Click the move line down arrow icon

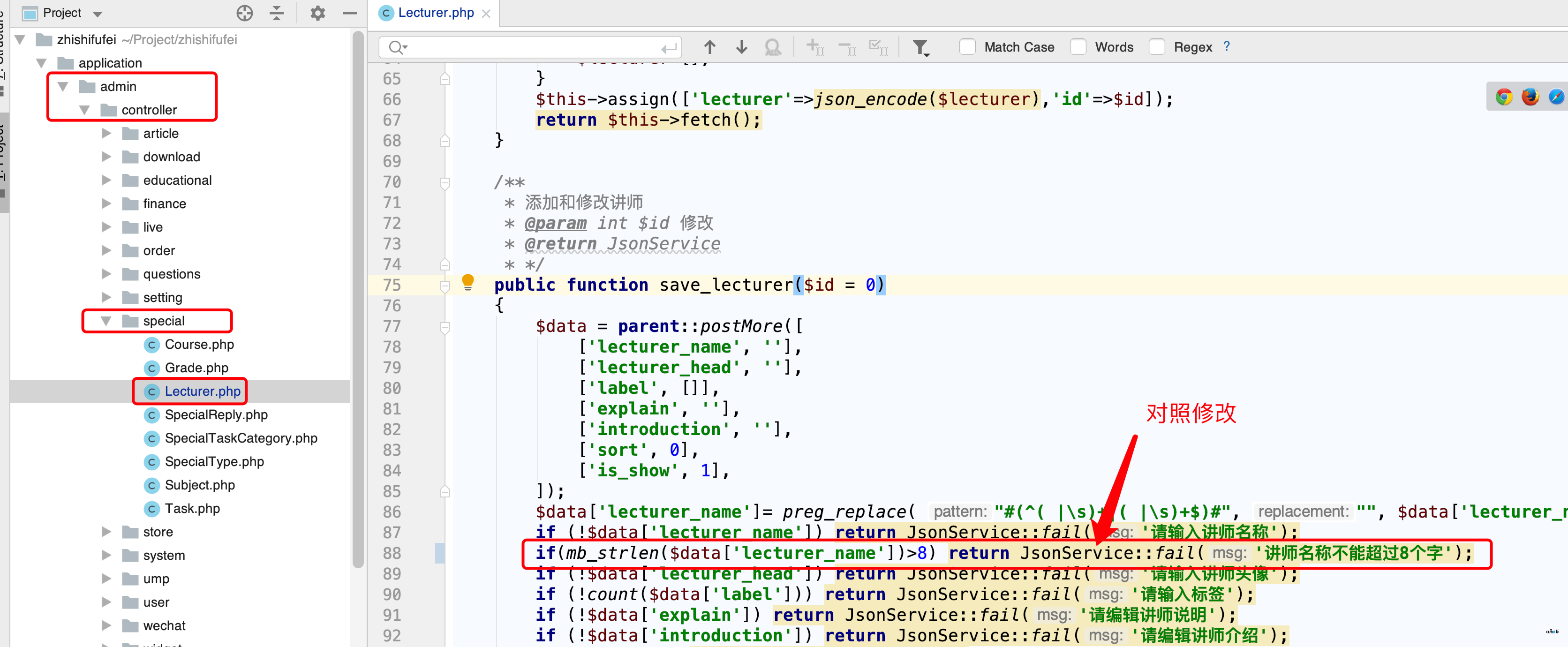click(742, 48)
